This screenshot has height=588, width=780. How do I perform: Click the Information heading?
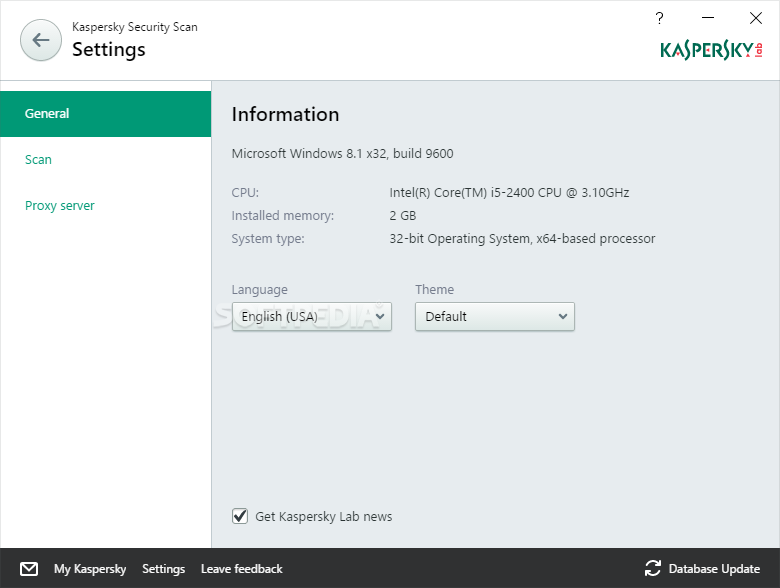286,114
